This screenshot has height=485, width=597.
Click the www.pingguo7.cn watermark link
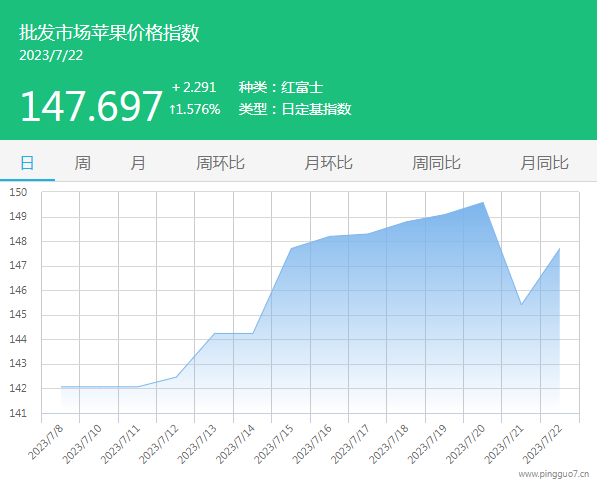[554, 474]
